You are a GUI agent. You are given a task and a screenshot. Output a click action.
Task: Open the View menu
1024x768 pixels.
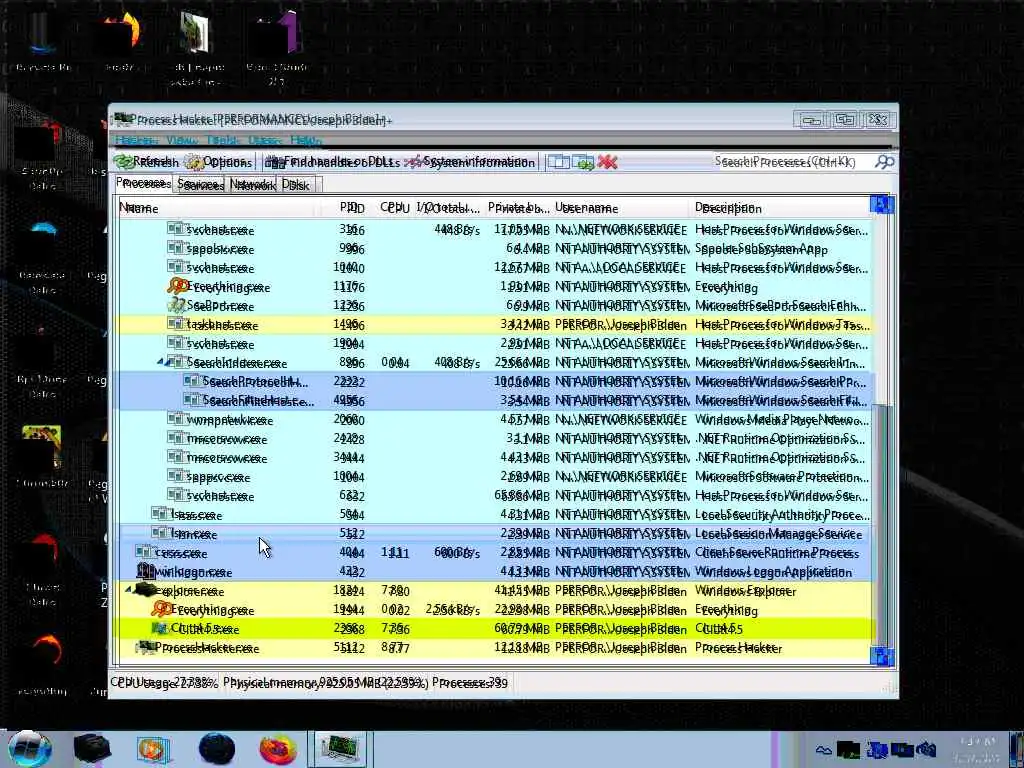coord(182,140)
